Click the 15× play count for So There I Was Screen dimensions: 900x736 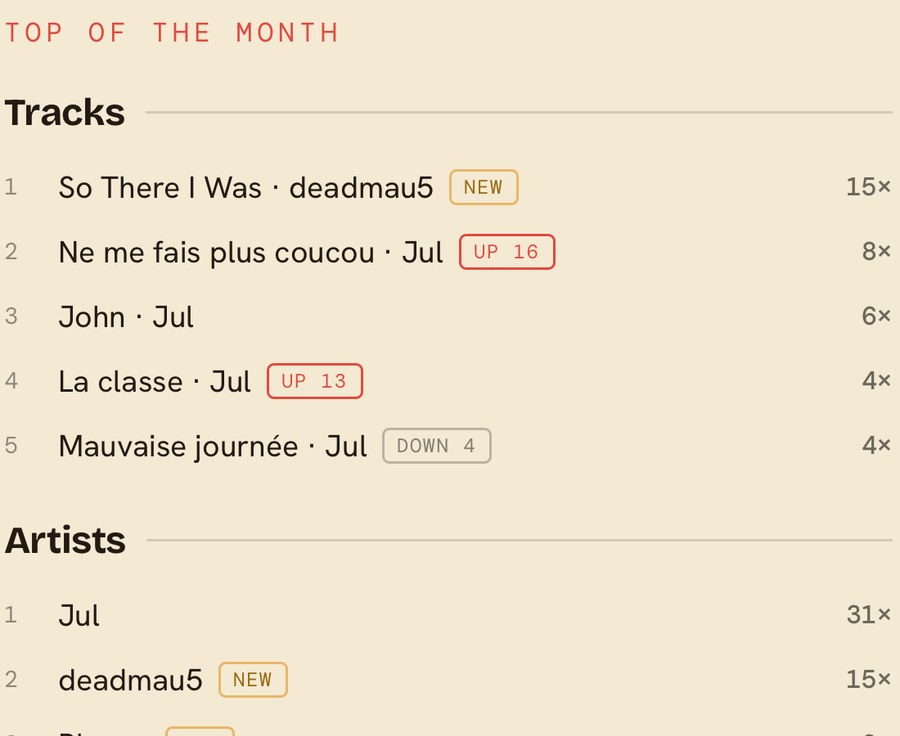[x=868, y=187]
